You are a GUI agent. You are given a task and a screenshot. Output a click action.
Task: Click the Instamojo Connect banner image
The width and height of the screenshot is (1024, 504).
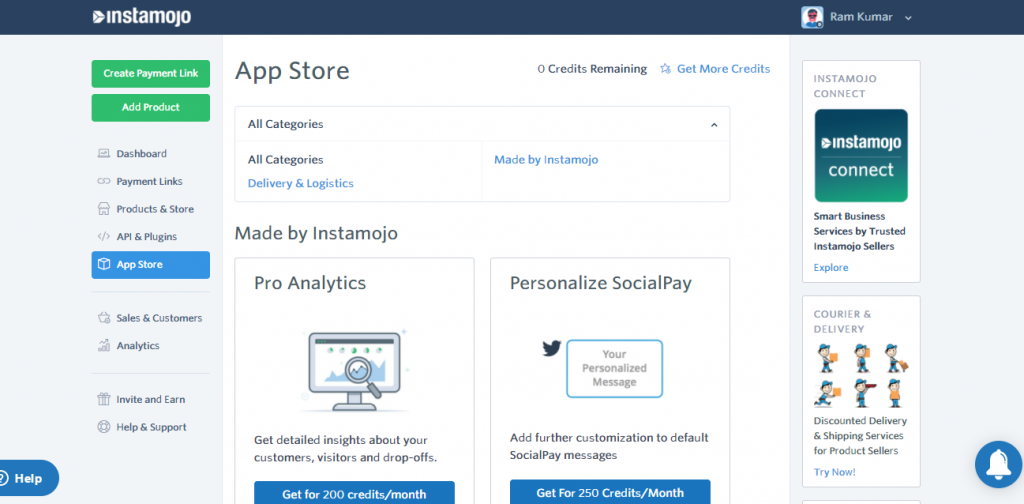click(x=861, y=156)
